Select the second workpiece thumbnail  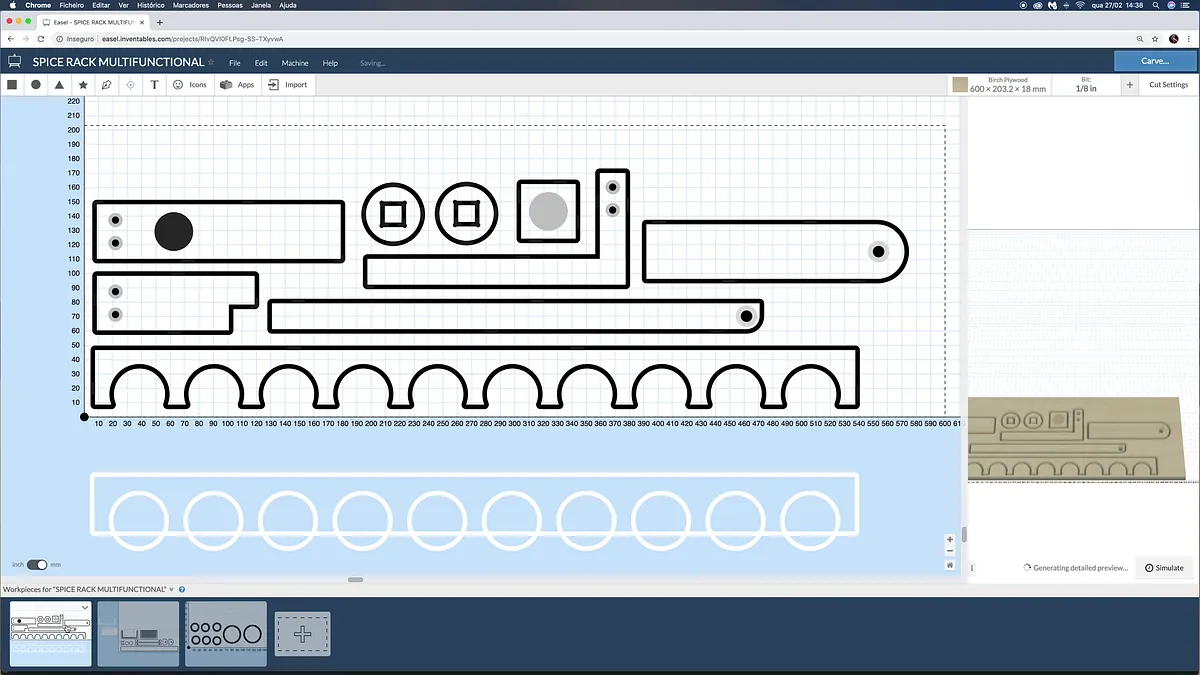(138, 634)
